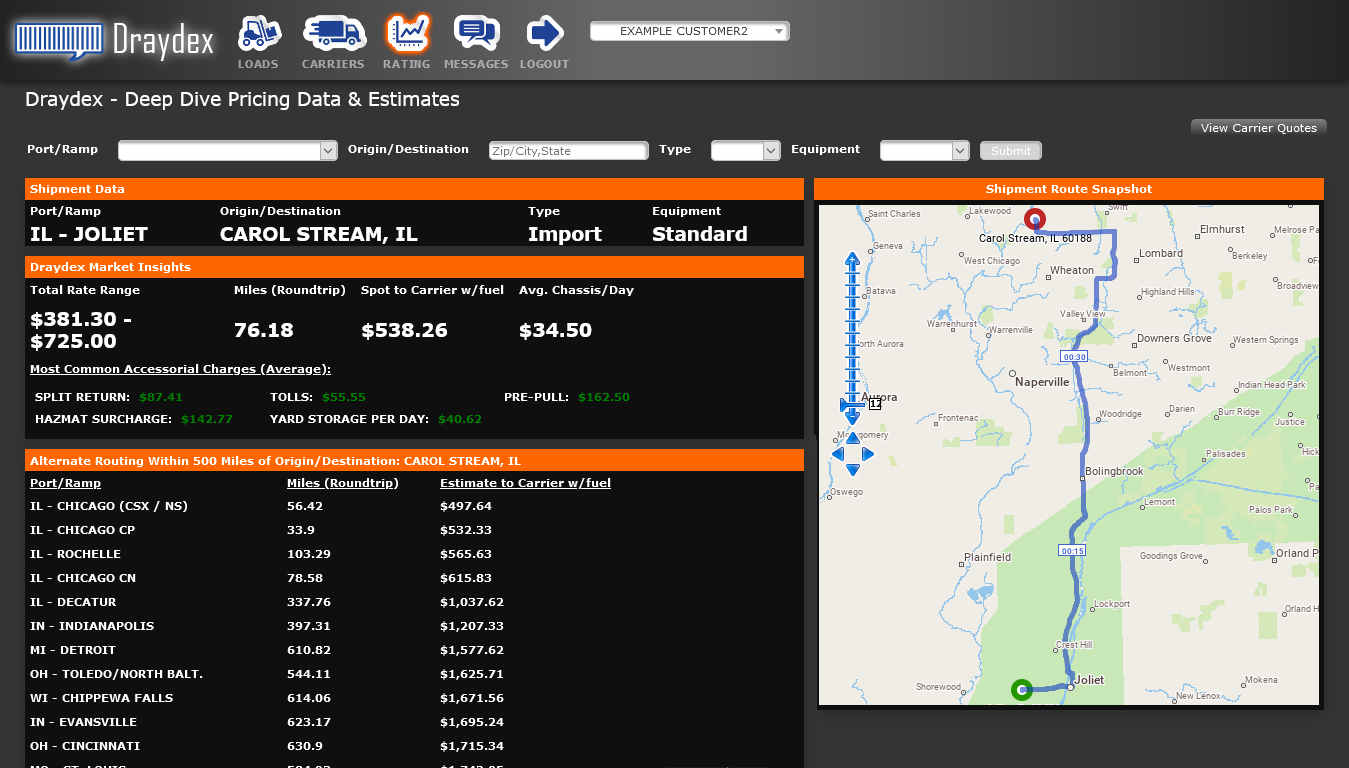Select the IL - DECATUR row
Screen dimensions: 1349x768
(x=414, y=602)
